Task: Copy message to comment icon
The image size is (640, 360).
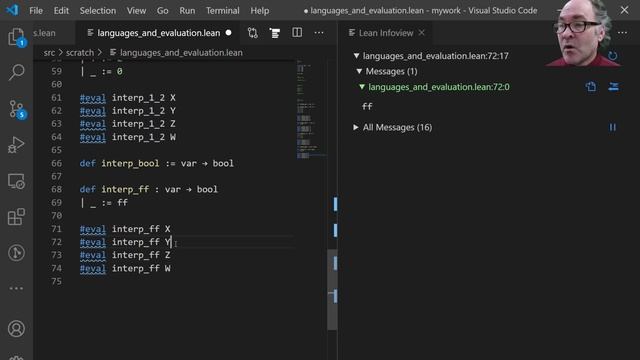Action: click(x=591, y=87)
